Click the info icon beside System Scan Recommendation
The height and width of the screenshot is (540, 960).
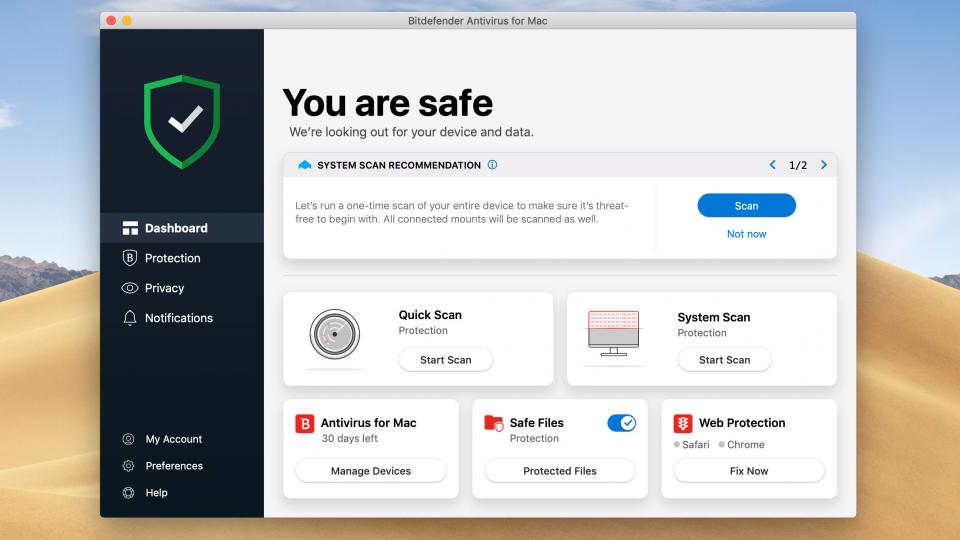point(492,165)
